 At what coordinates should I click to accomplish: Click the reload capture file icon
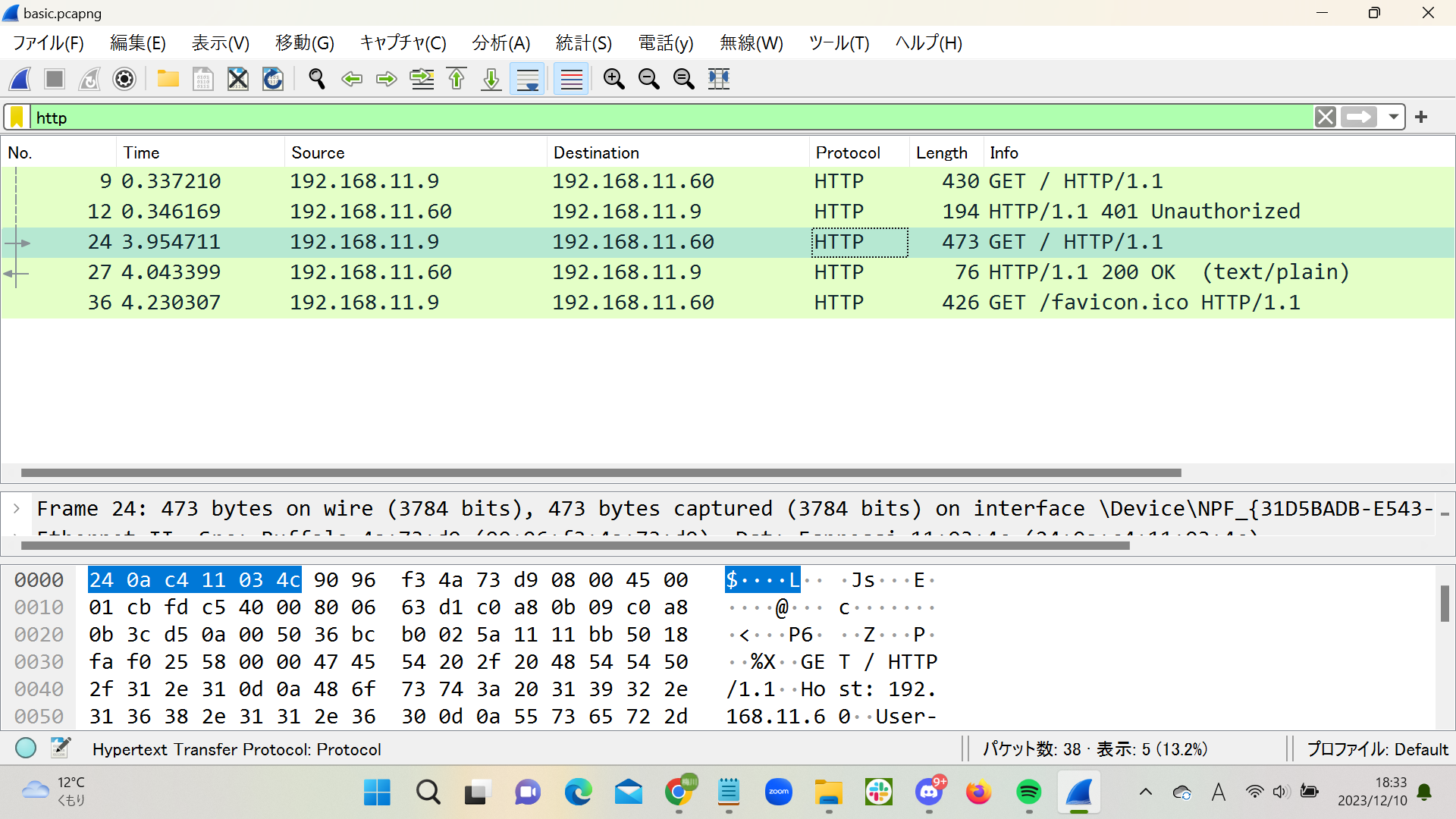[273, 79]
